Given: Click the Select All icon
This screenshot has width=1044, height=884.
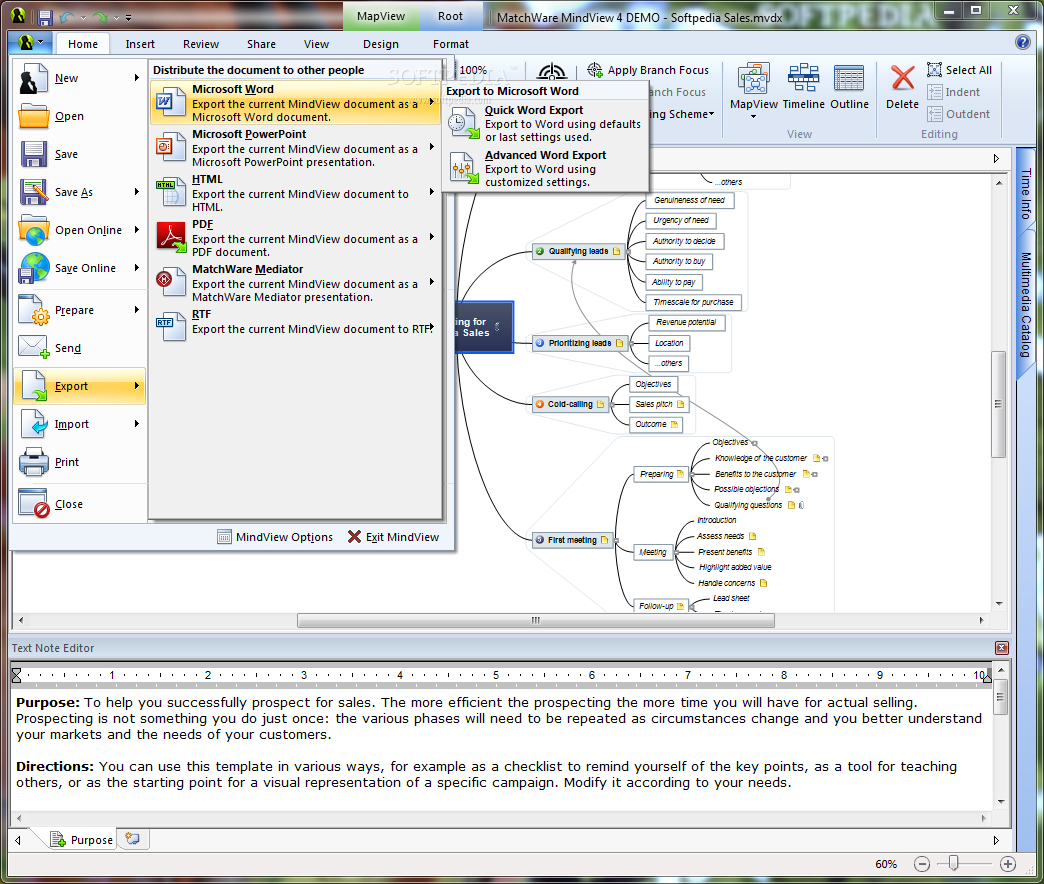Looking at the screenshot, I should pos(934,70).
